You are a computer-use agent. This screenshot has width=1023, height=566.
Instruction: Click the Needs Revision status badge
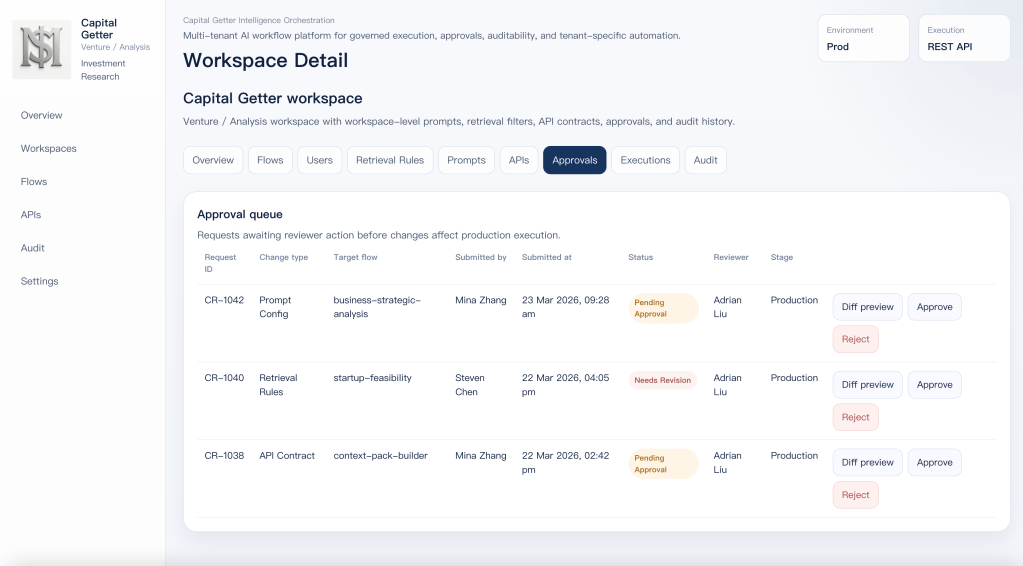pyautogui.click(x=662, y=380)
